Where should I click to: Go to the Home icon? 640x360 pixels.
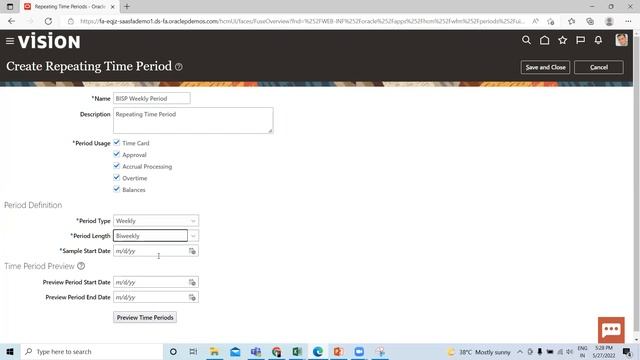(x=544, y=40)
